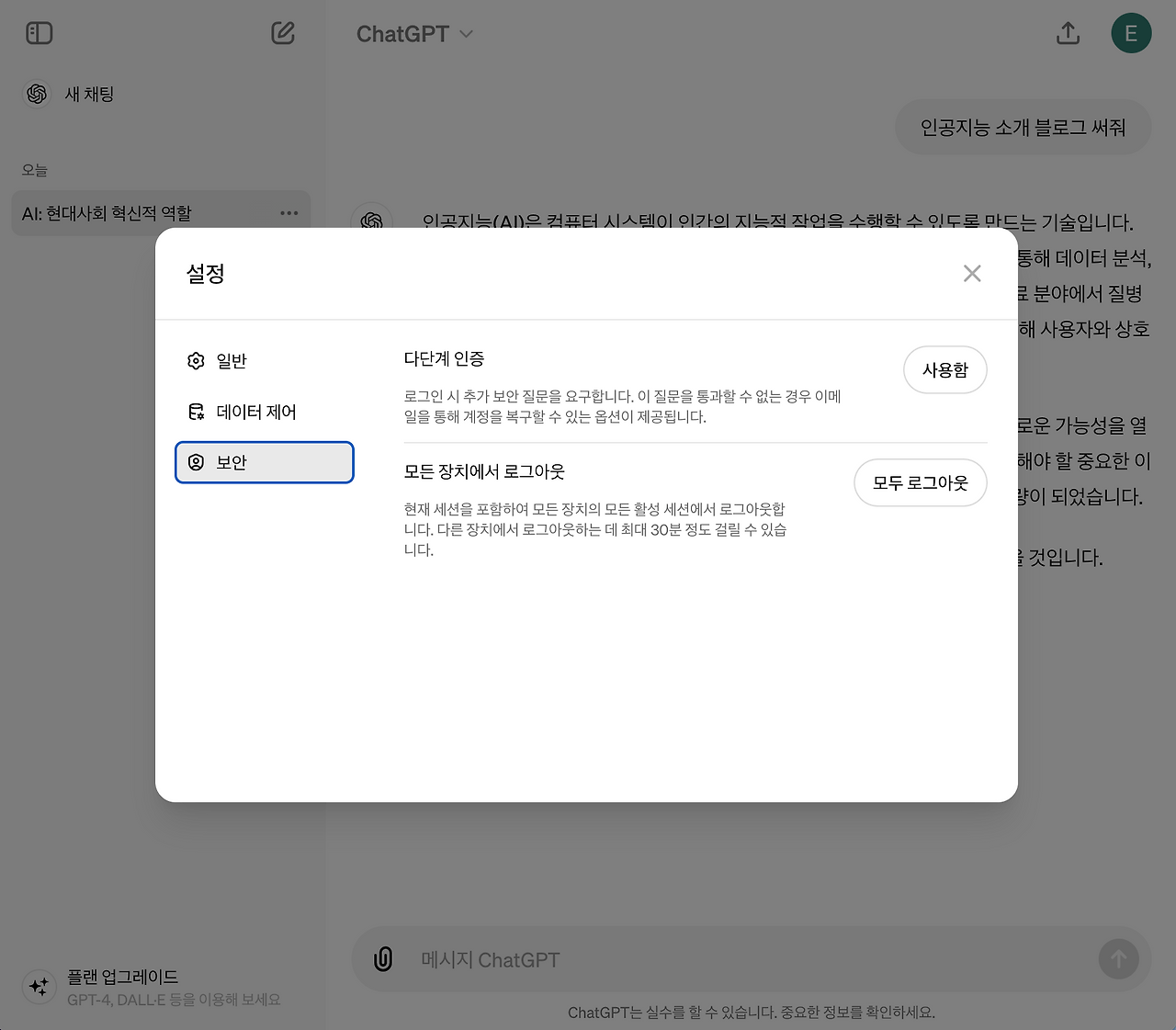Click the 인공지능 소개 블로그 써줘 message bubble
This screenshot has height=1030, width=1176.
tap(1023, 128)
